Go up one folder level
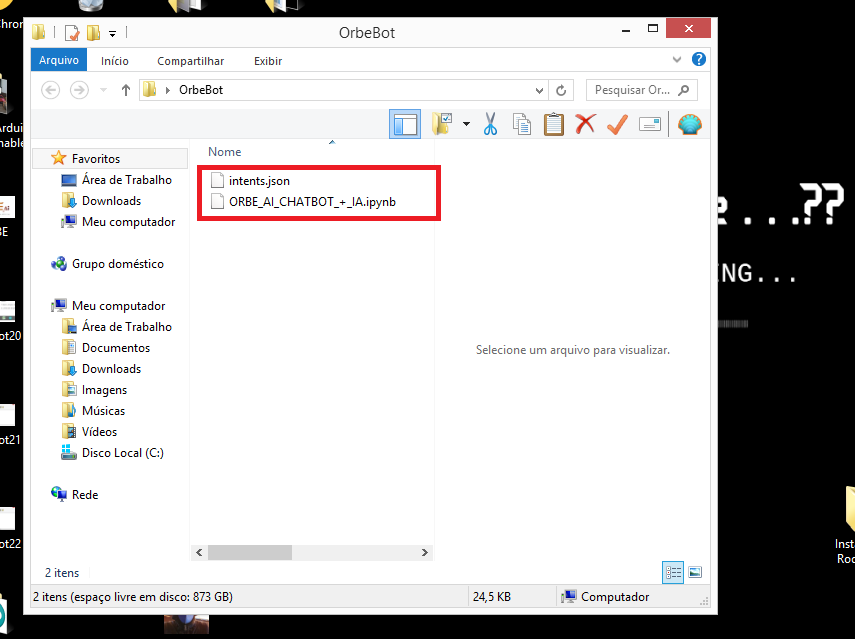Viewport: 855px width, 639px height. [126, 90]
